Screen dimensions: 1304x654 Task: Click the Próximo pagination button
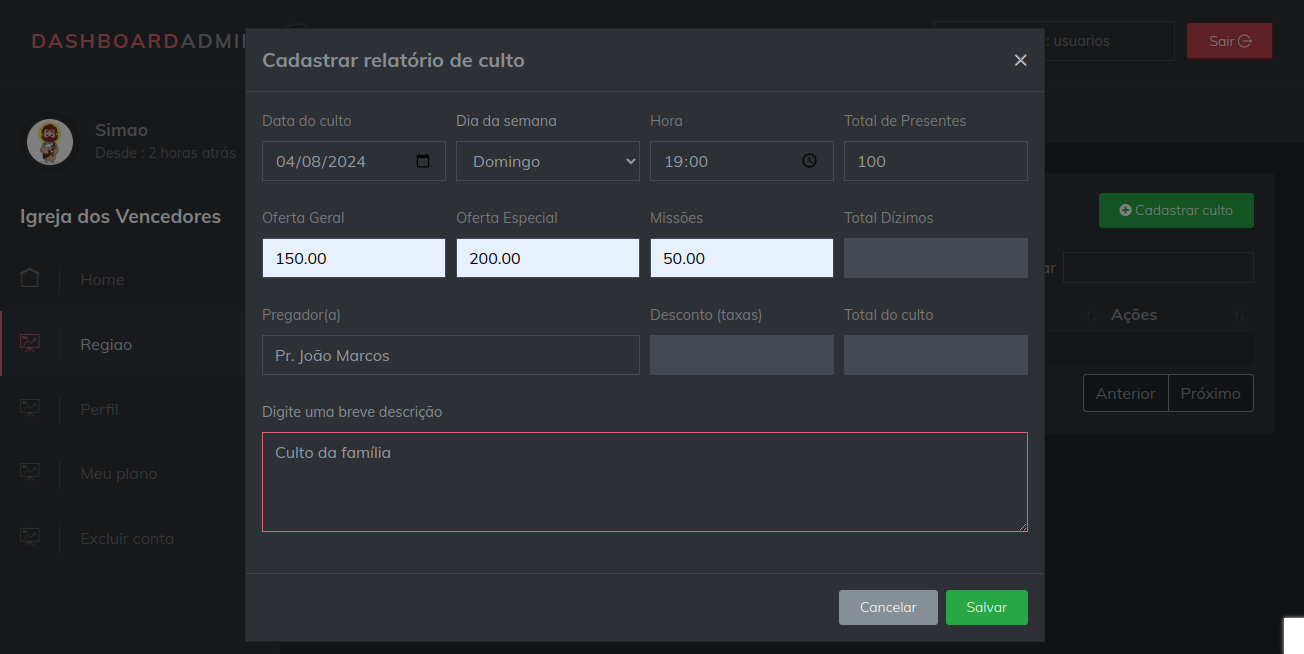point(1210,393)
